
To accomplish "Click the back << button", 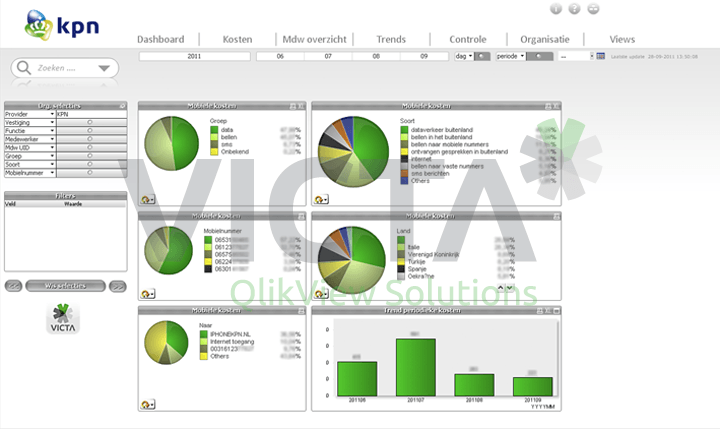I will (13, 286).
